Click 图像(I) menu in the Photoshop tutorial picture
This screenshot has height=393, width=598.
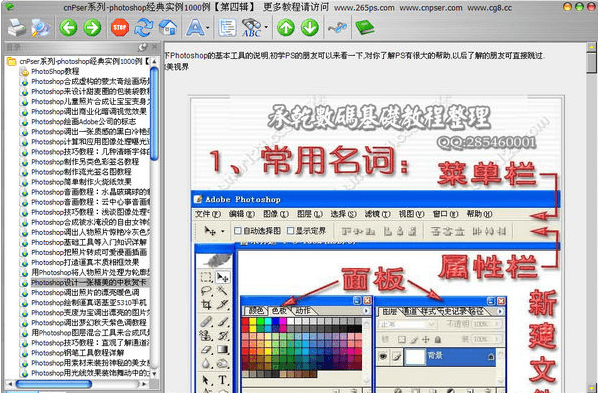click(x=276, y=214)
